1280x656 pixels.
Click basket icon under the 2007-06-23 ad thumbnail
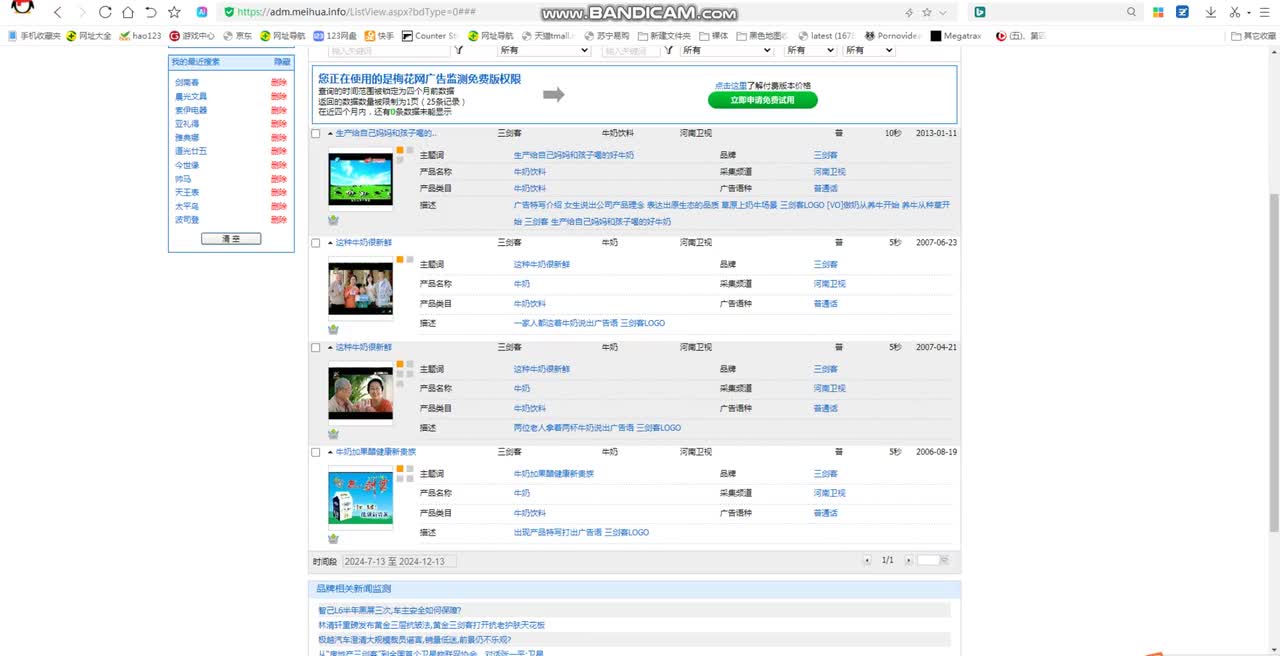pyautogui.click(x=333, y=329)
